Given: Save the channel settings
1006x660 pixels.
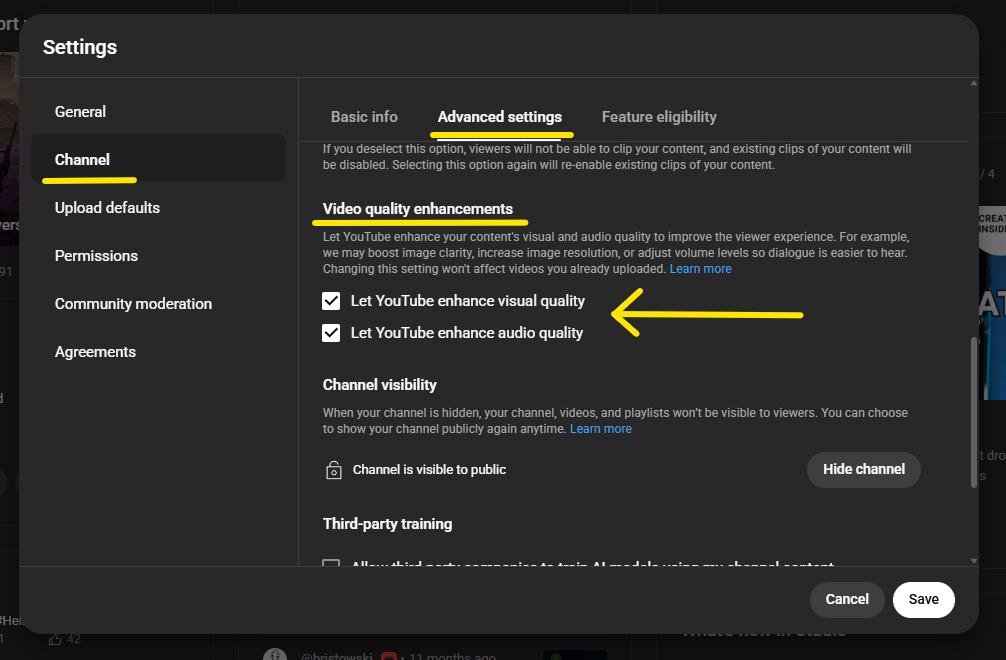Looking at the screenshot, I should click(923, 599).
